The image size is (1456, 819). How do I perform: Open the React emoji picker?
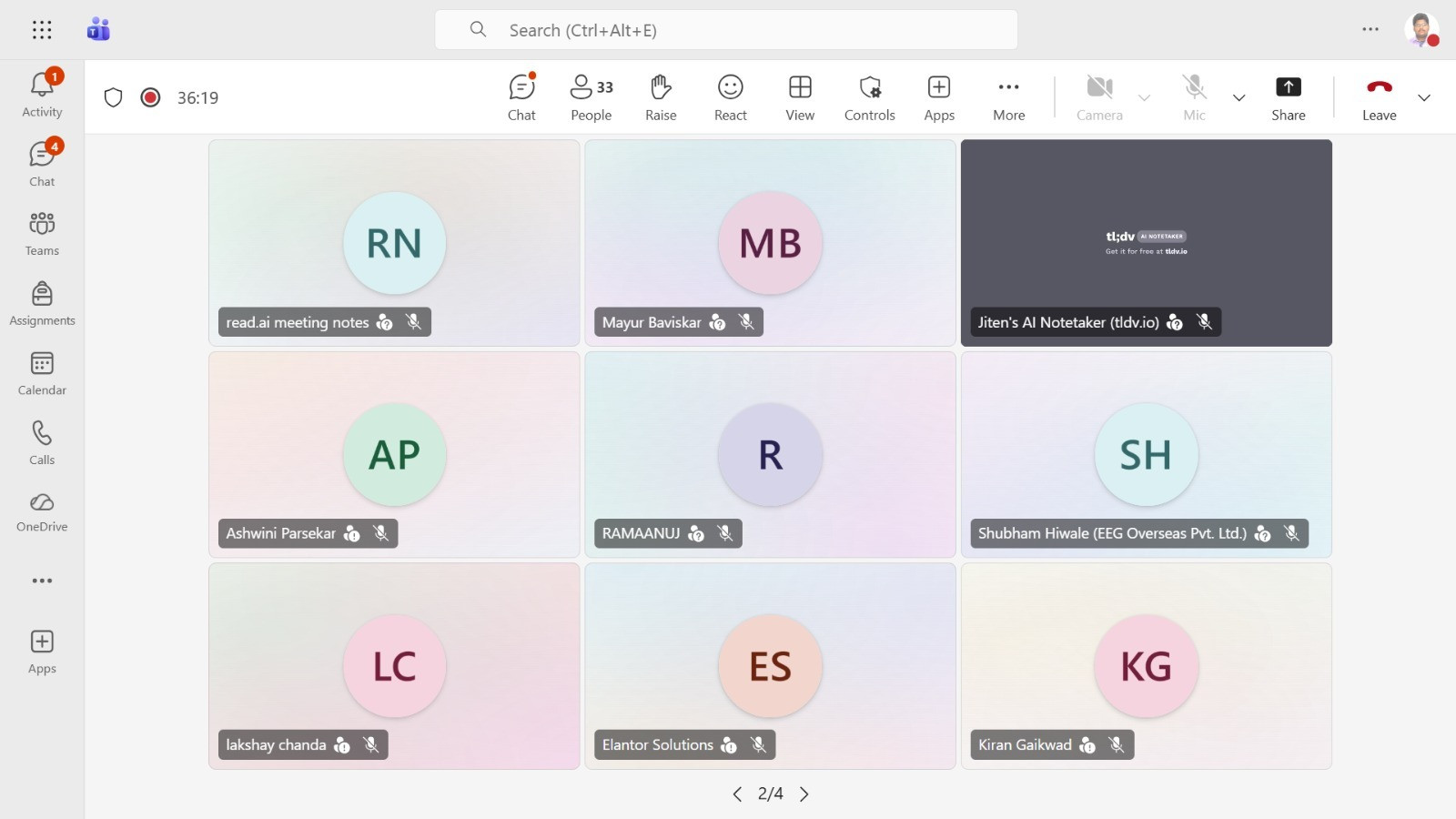[730, 96]
